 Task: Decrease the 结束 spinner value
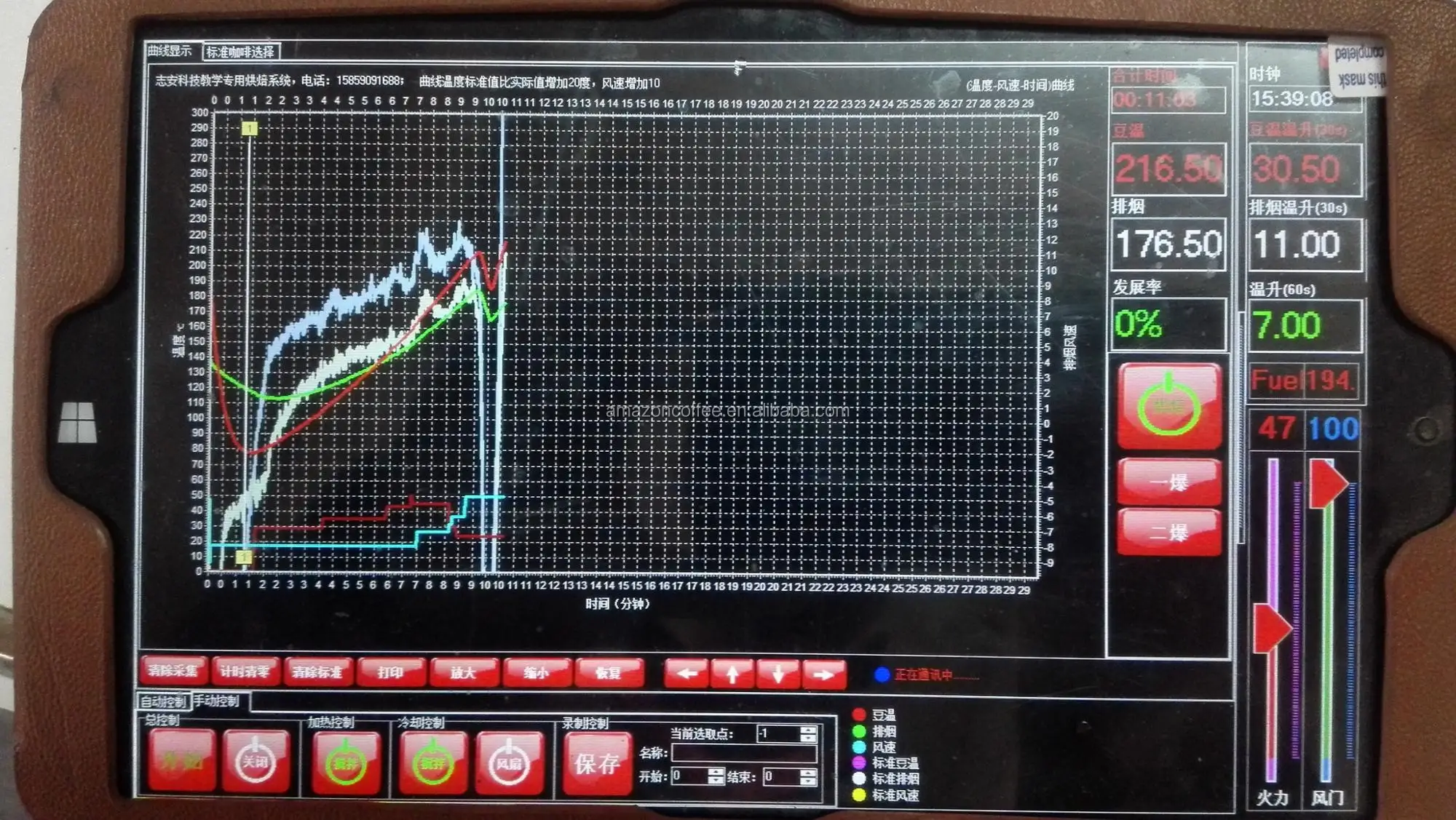(808, 781)
